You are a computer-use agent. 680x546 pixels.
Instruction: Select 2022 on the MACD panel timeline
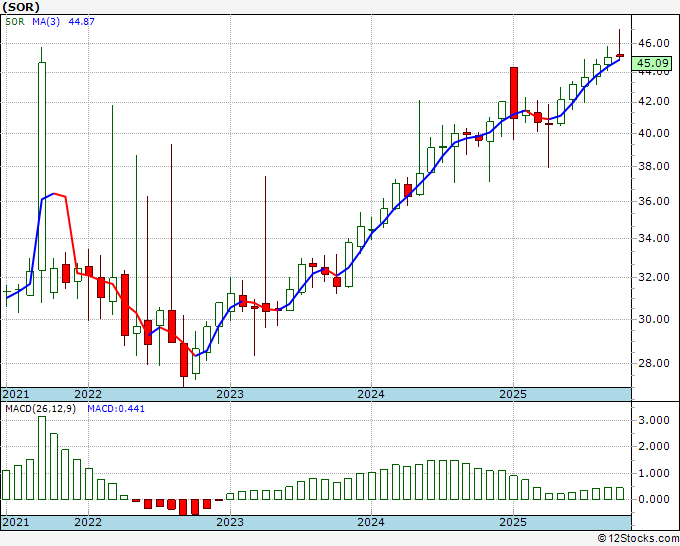click(88, 522)
